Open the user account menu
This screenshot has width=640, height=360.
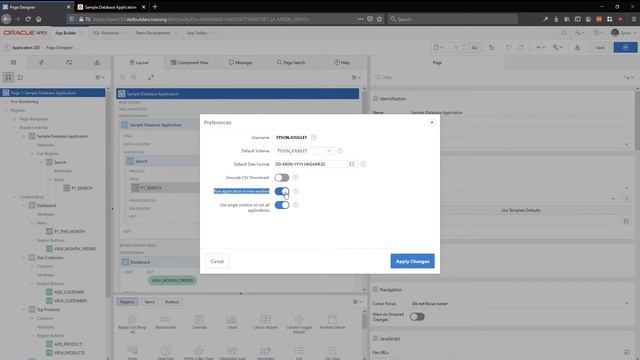pos(624,33)
